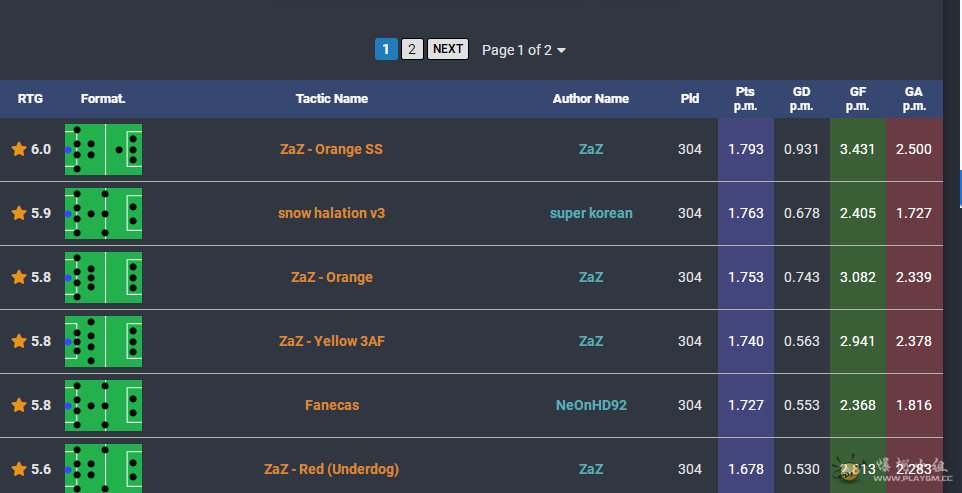Open the ZaZ - Red (Underdog) tactic link

[x=331, y=469]
